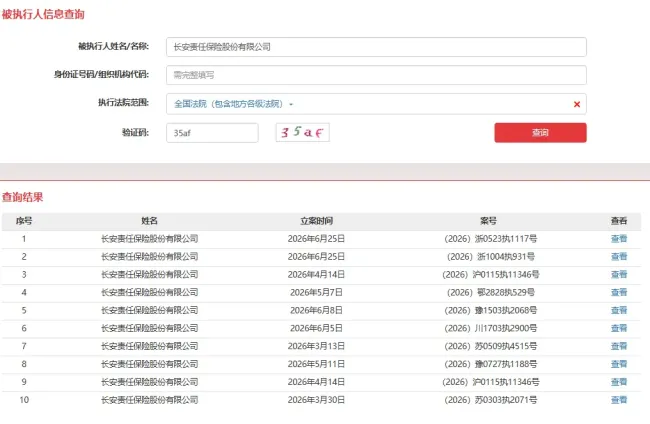The width and height of the screenshot is (650, 424).
Task: Focus the 验证码 input containing 35af
Action: [x=212, y=133]
